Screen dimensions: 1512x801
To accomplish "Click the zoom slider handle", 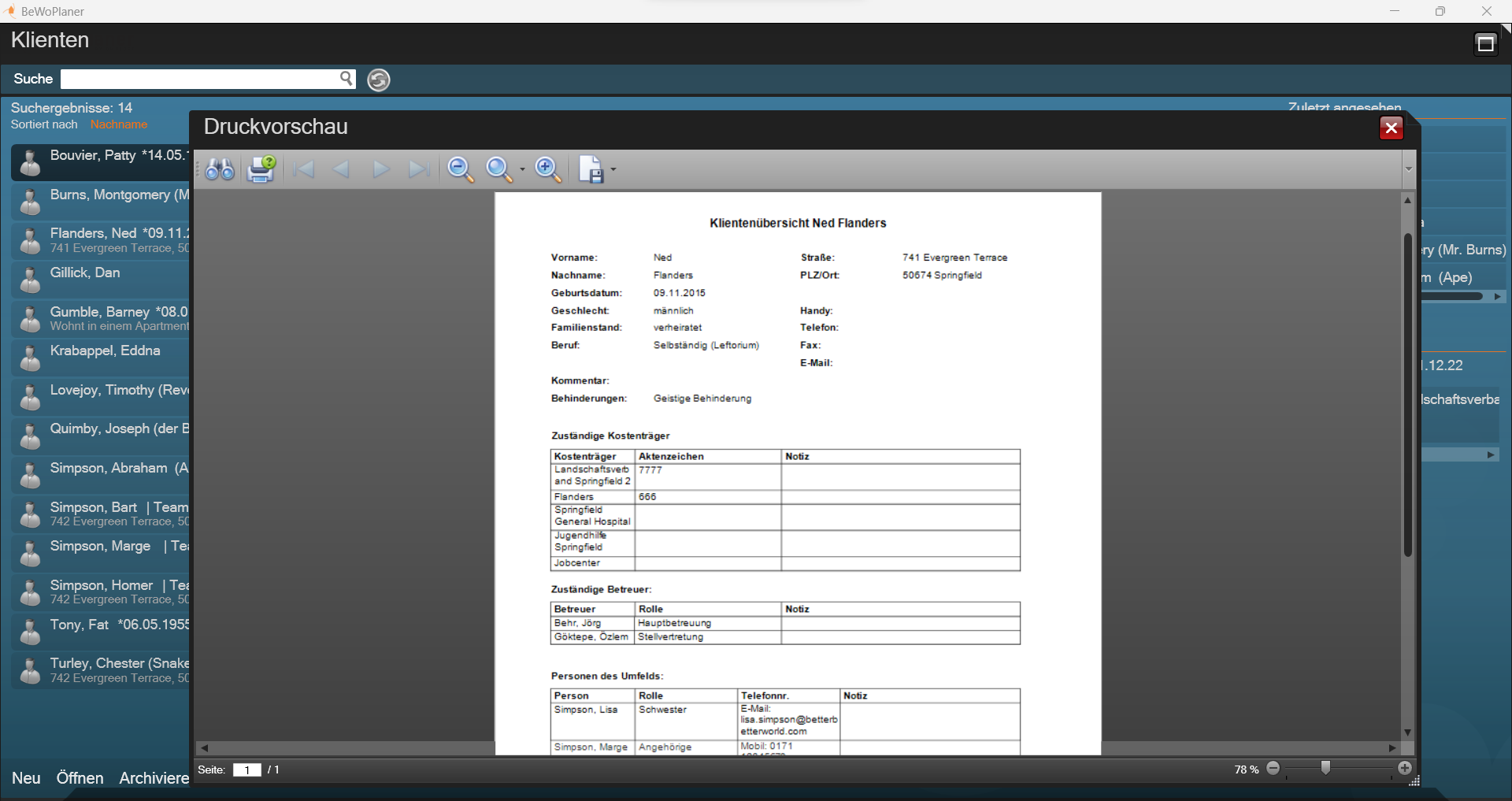I will [x=1326, y=768].
